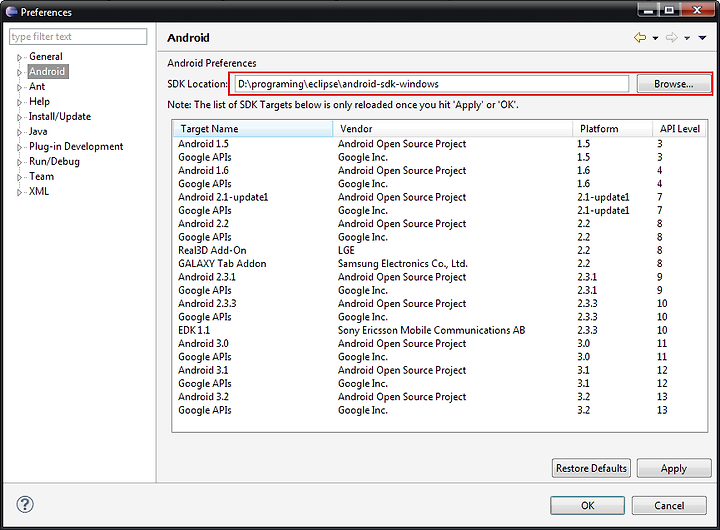The width and height of the screenshot is (720, 530).
Task: Select the Android 3.2 target row
Action: point(440,397)
